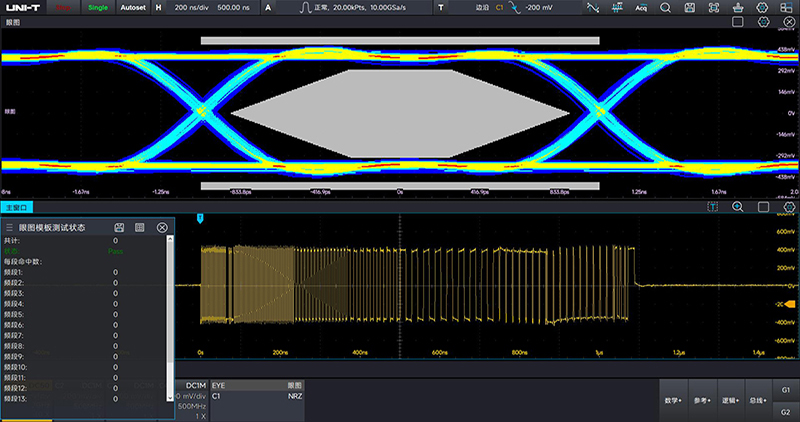The height and width of the screenshot is (422, 800).
Task: Open acquisition mode 20.00kPts 10.00GSa/s field
Action: click(x=354, y=8)
